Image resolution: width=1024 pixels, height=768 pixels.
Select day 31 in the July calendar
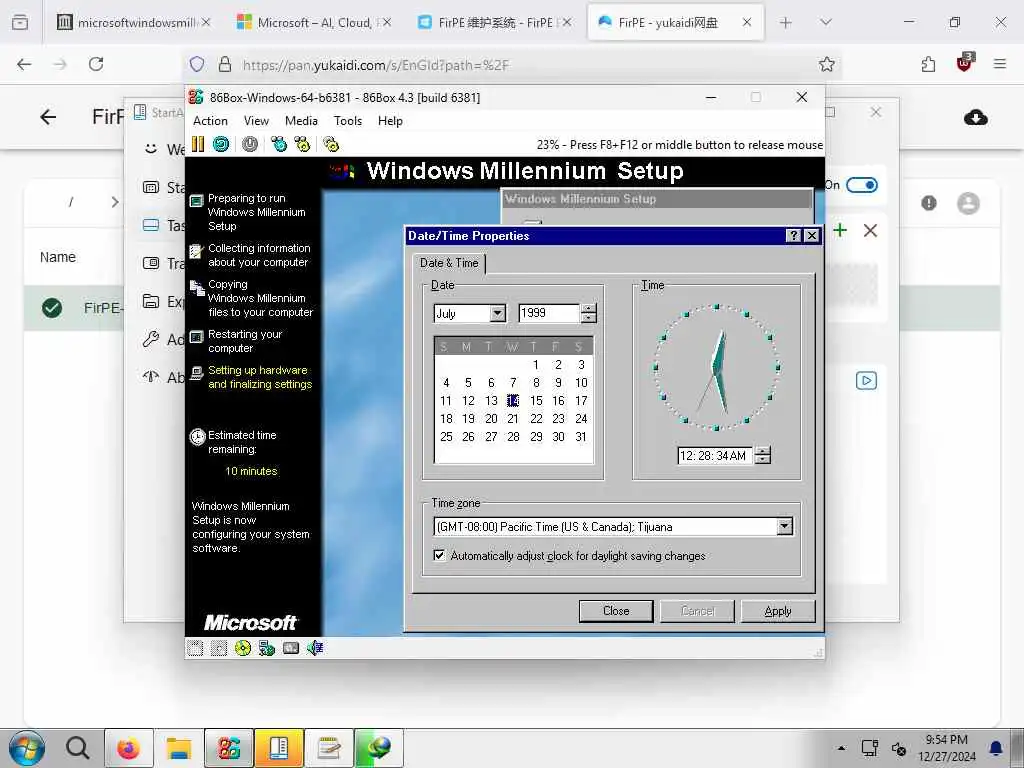(x=581, y=437)
